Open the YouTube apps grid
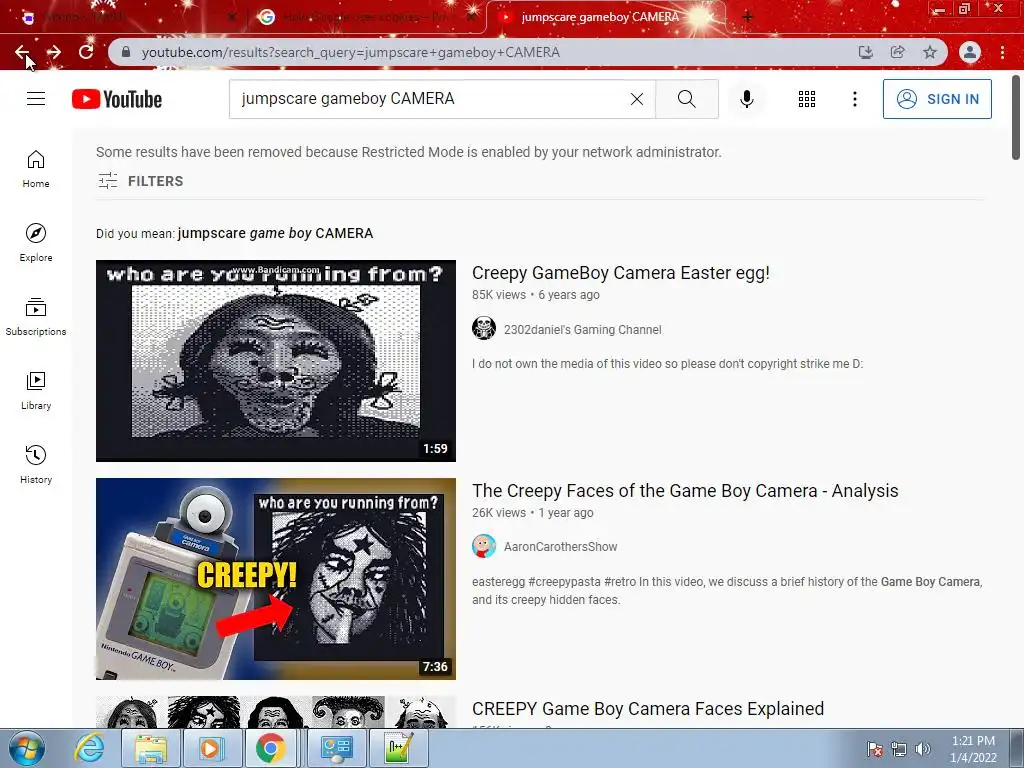Image resolution: width=1024 pixels, height=768 pixels. (x=807, y=99)
